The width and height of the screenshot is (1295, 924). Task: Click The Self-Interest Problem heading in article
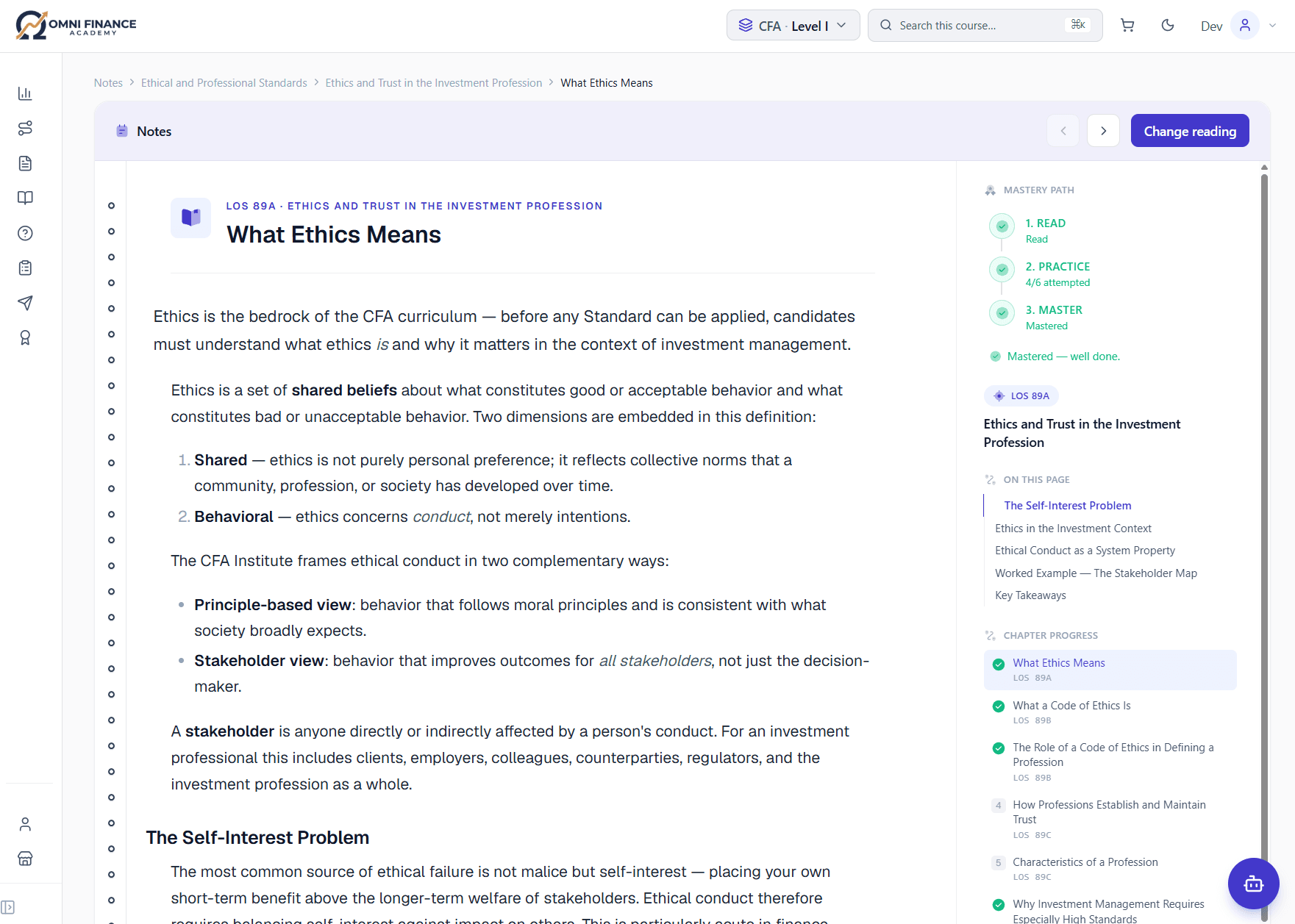257,838
